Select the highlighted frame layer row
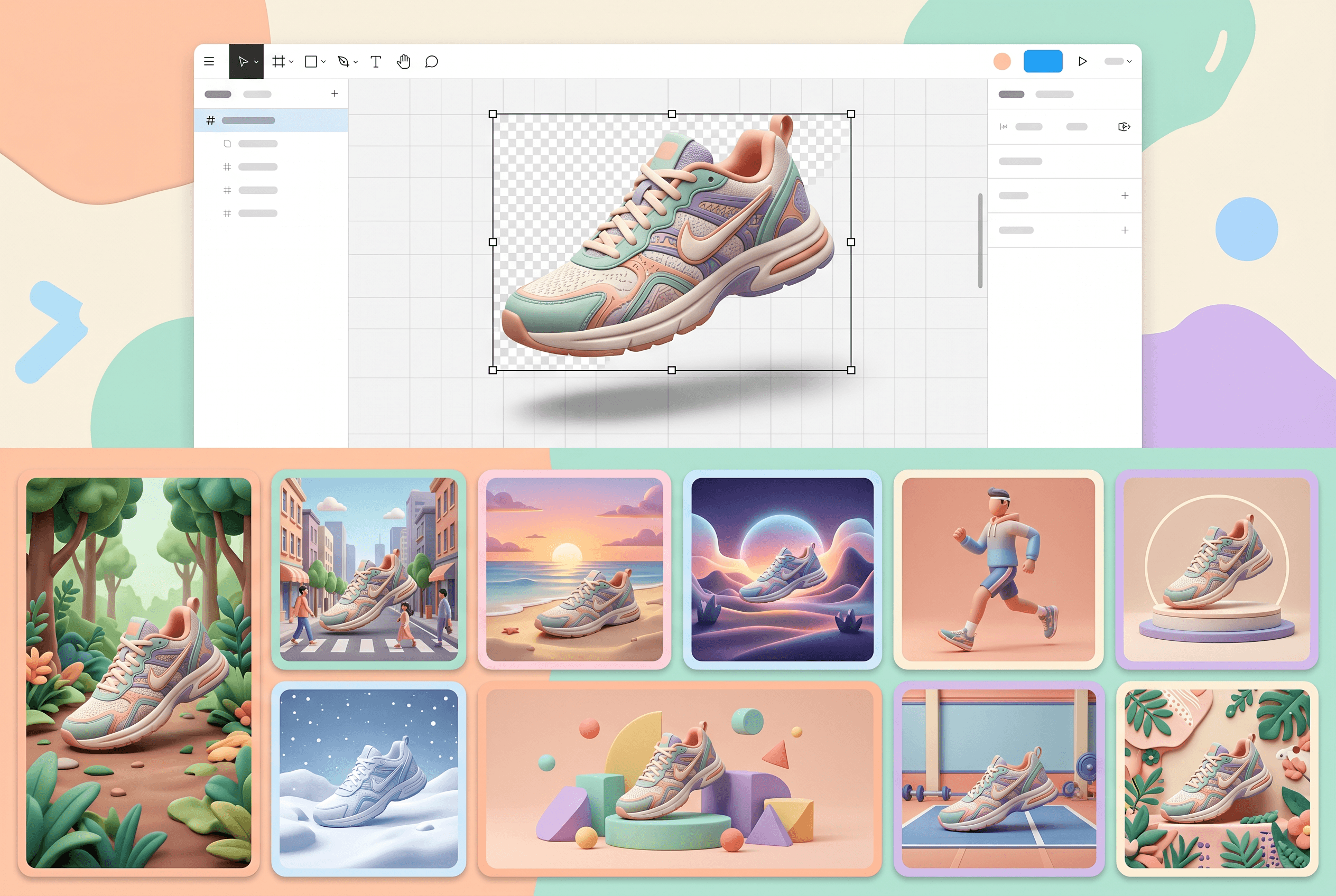This screenshot has width=1336, height=896. pos(271,120)
